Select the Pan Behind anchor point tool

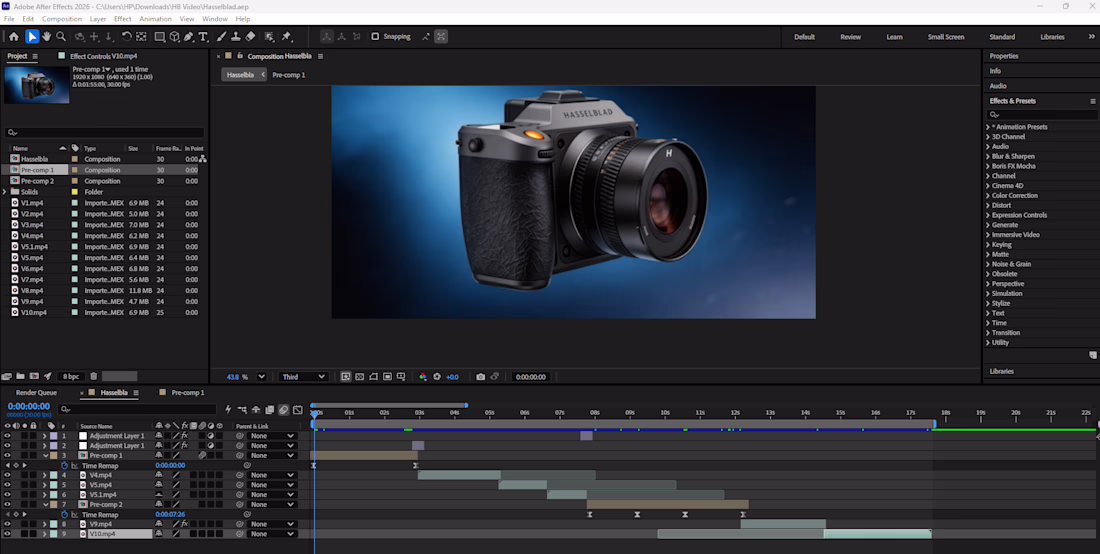pos(141,36)
